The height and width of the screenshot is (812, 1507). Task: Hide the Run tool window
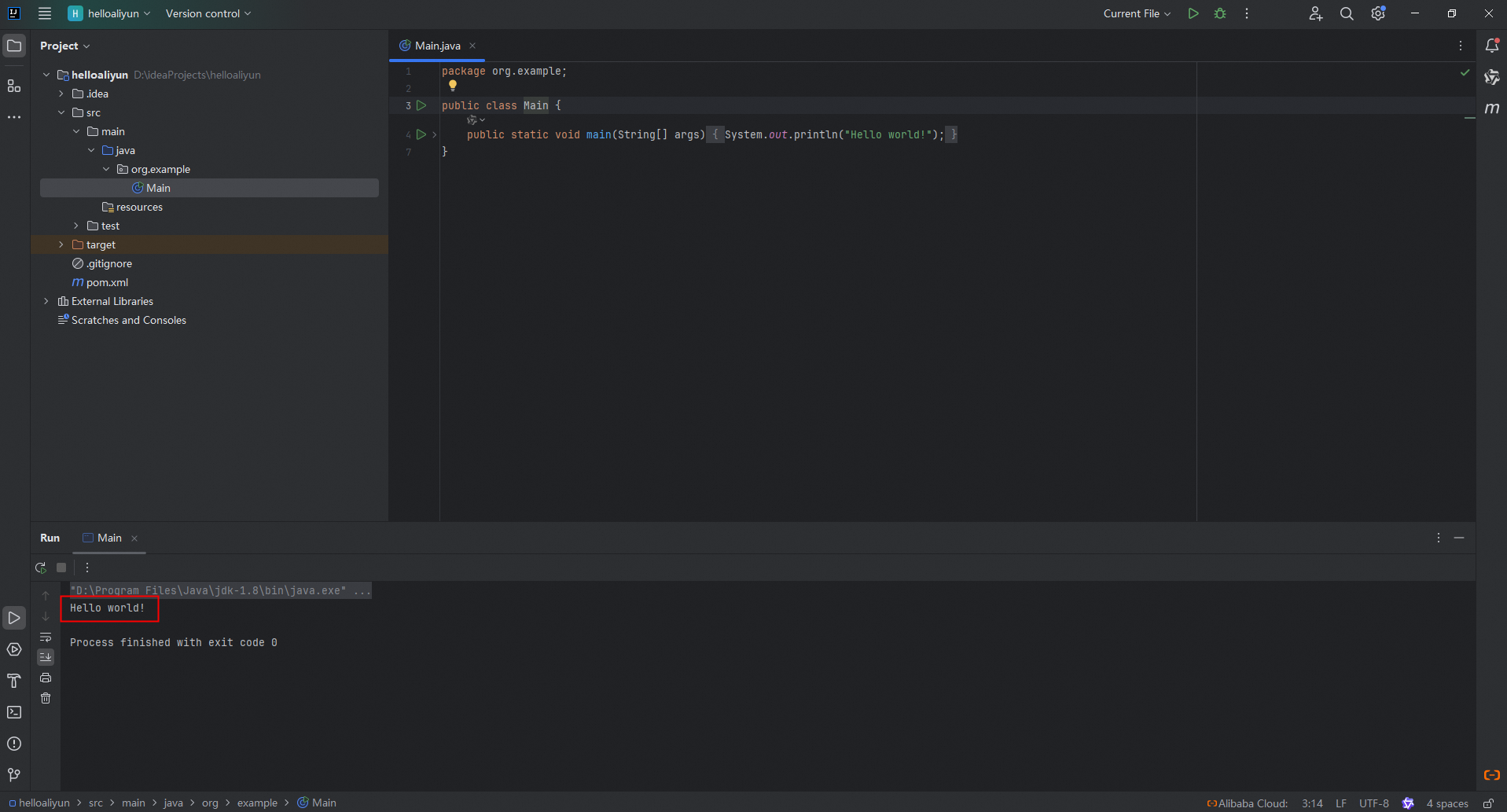(1459, 538)
